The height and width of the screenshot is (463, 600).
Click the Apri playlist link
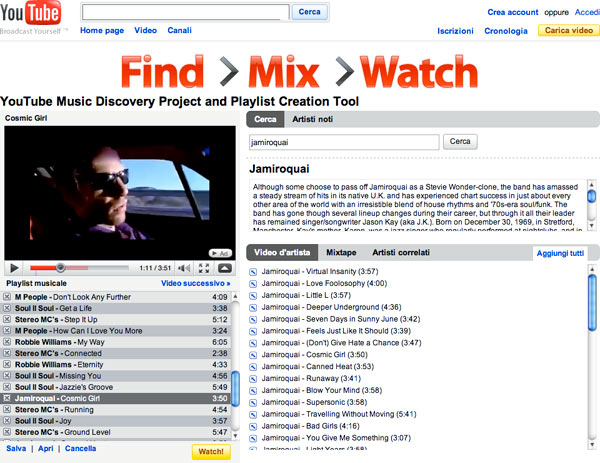46,448
